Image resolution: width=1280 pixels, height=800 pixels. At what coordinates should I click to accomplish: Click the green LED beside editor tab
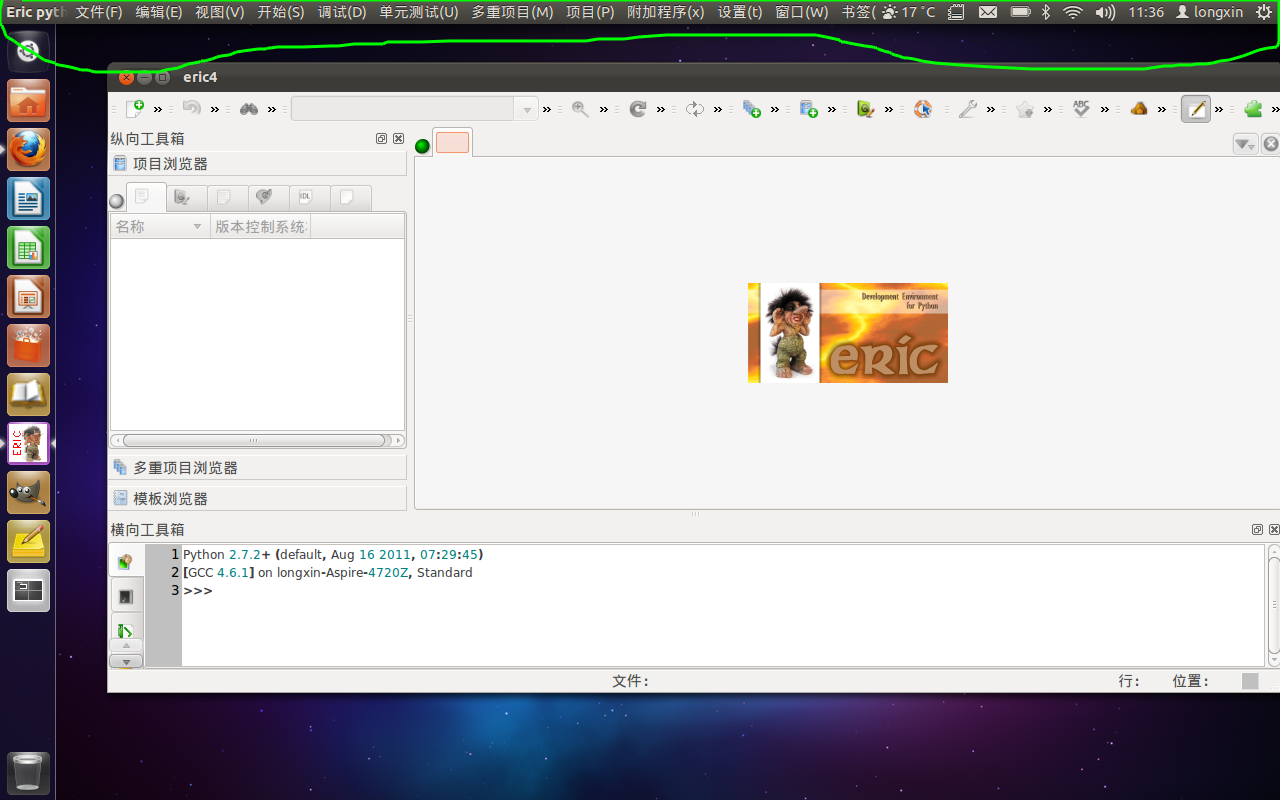click(x=422, y=146)
